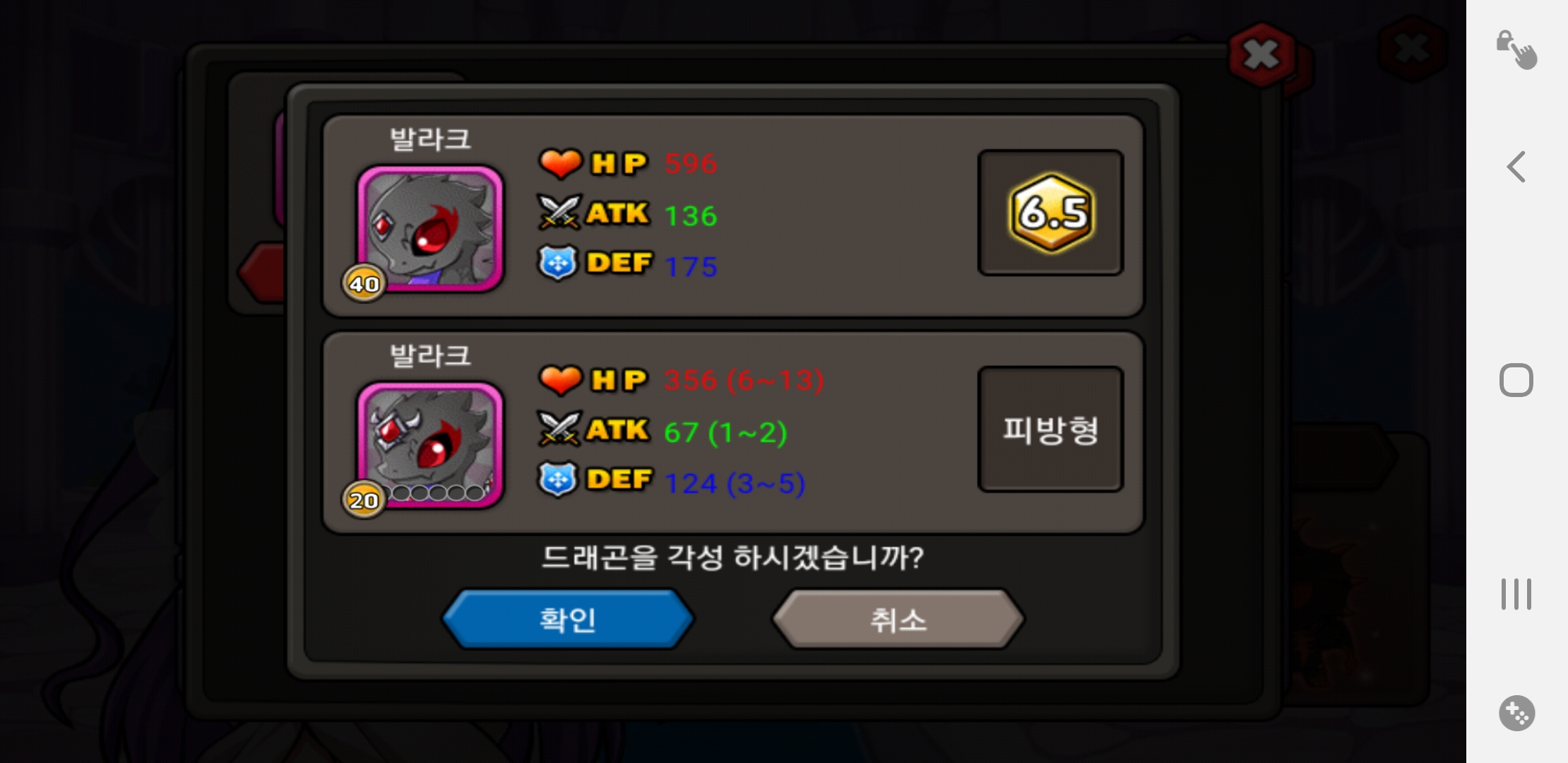Tap the touch lock hand icon
This screenshot has width=1568, height=763.
click(1516, 49)
